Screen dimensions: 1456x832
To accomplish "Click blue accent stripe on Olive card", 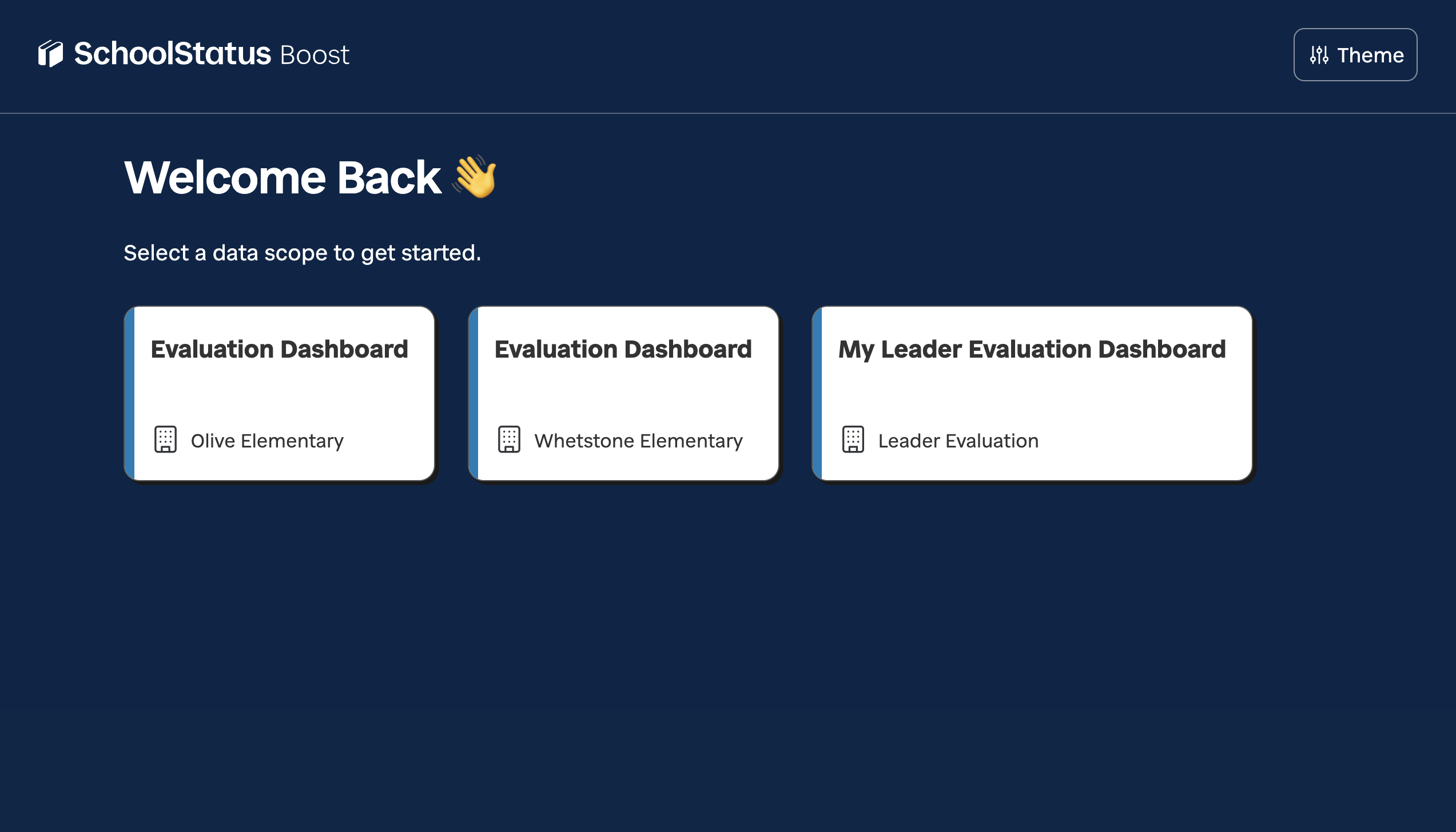I will click(130, 394).
